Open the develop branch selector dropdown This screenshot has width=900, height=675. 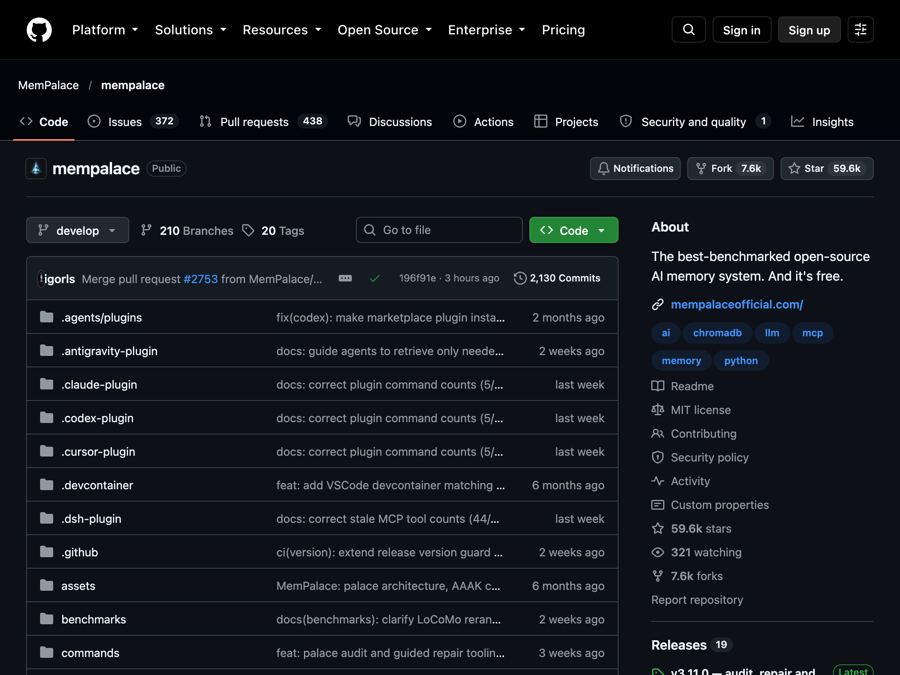point(77,230)
